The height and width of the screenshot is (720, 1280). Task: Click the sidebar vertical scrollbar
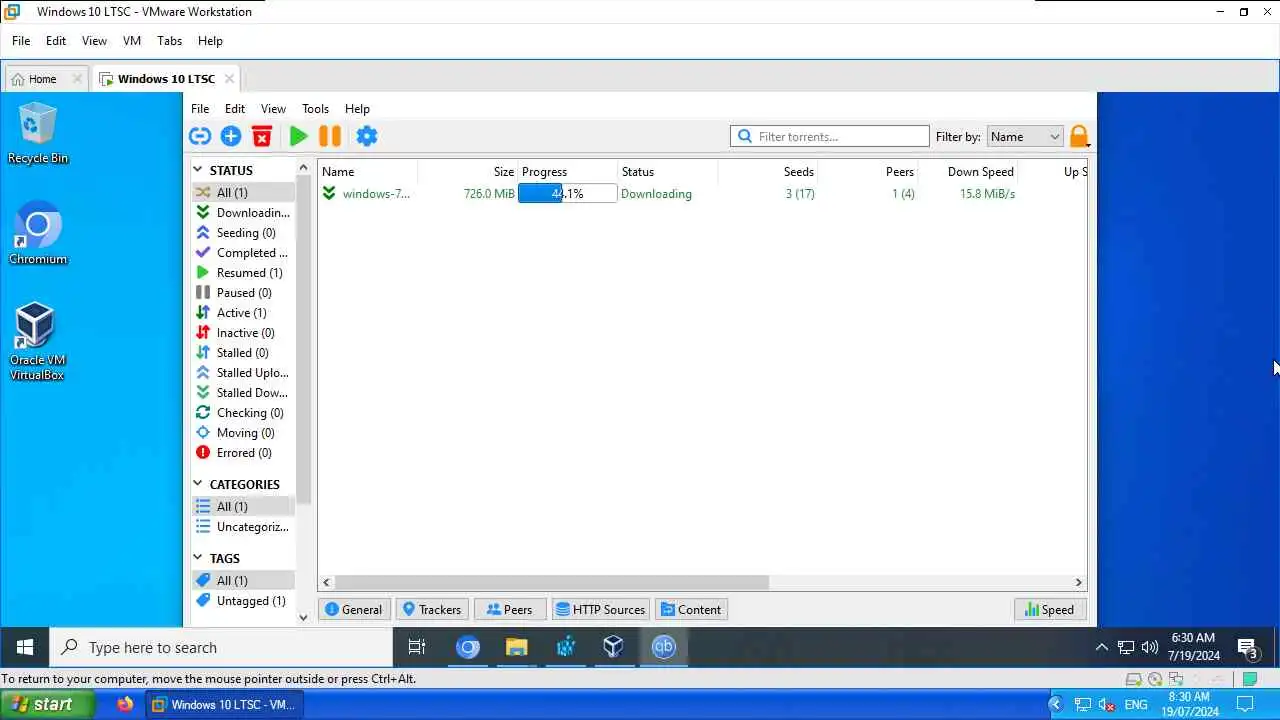(304, 338)
